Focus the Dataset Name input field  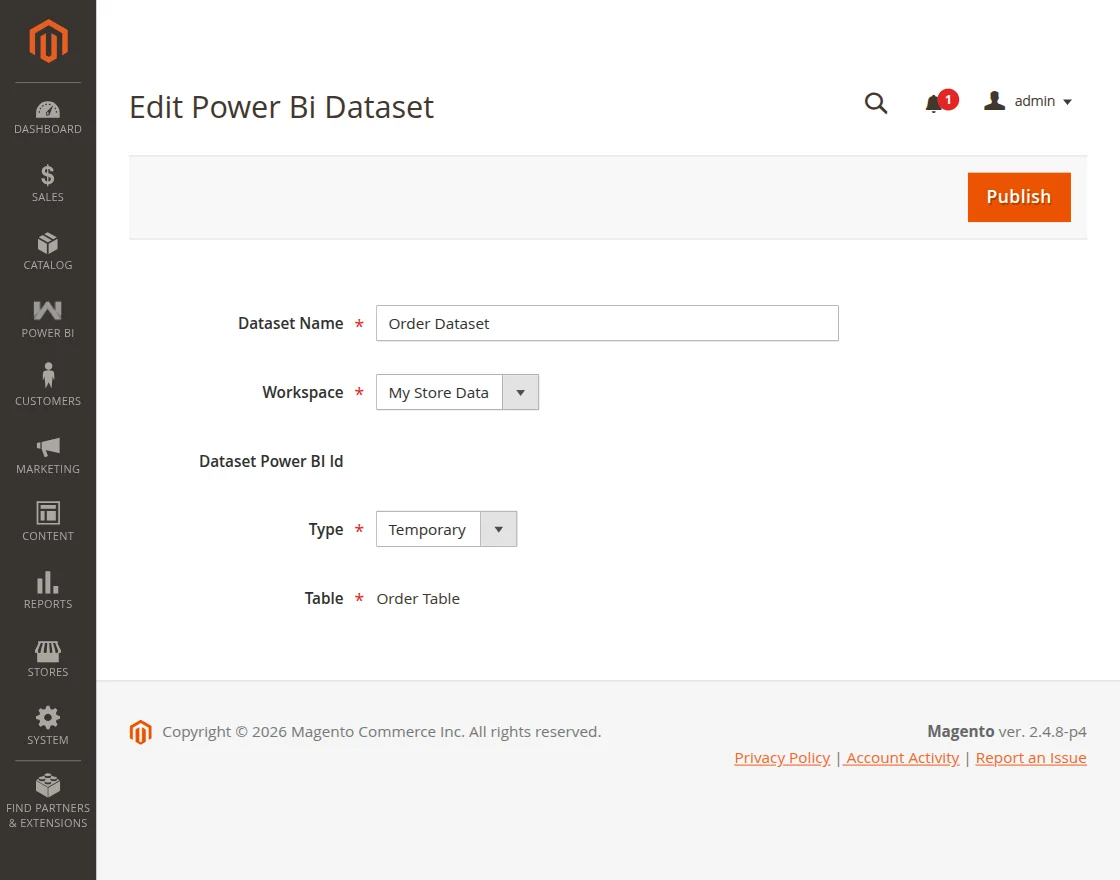tap(607, 324)
